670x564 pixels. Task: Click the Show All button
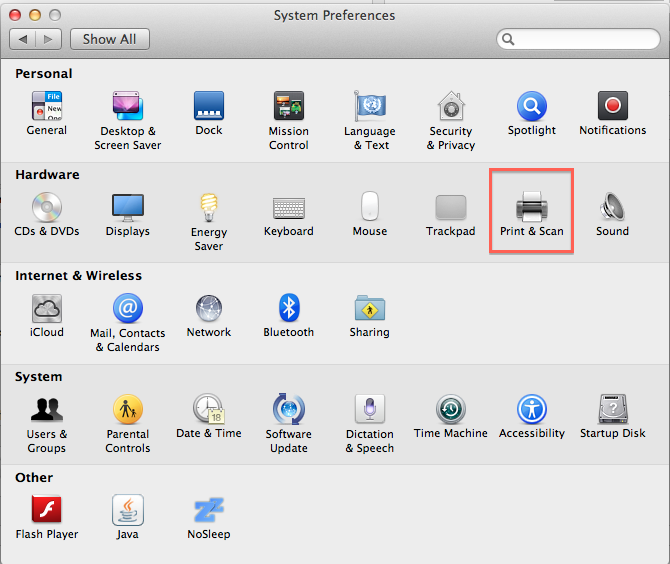pos(110,39)
